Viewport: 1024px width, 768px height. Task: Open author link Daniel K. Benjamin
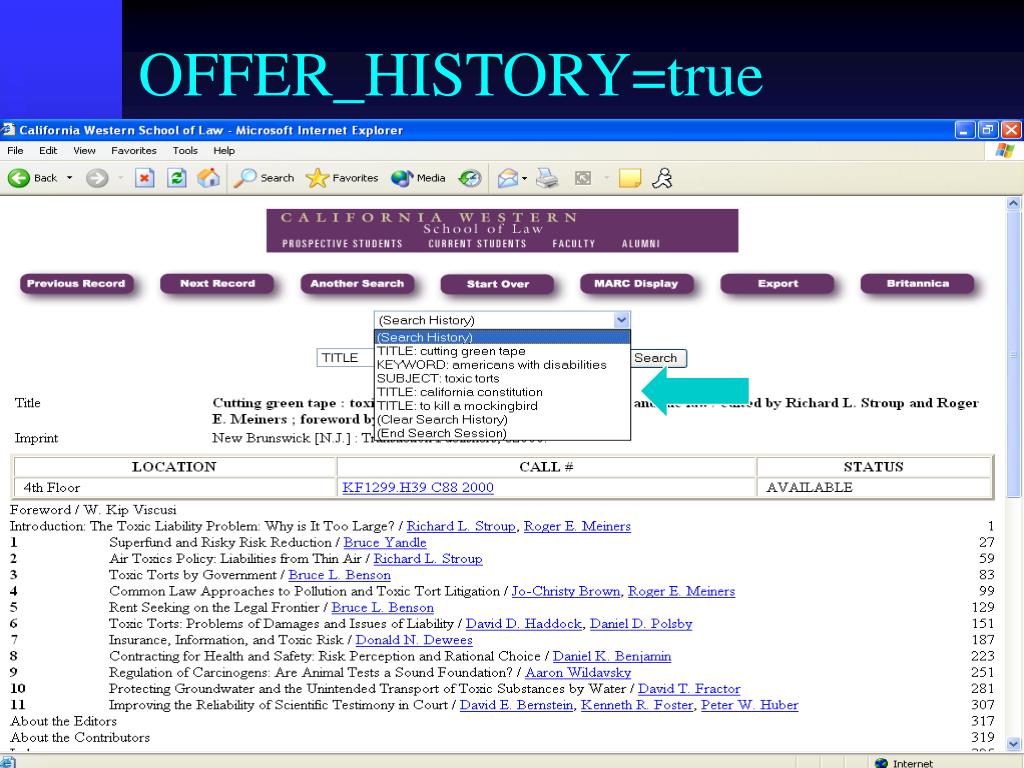click(612, 656)
